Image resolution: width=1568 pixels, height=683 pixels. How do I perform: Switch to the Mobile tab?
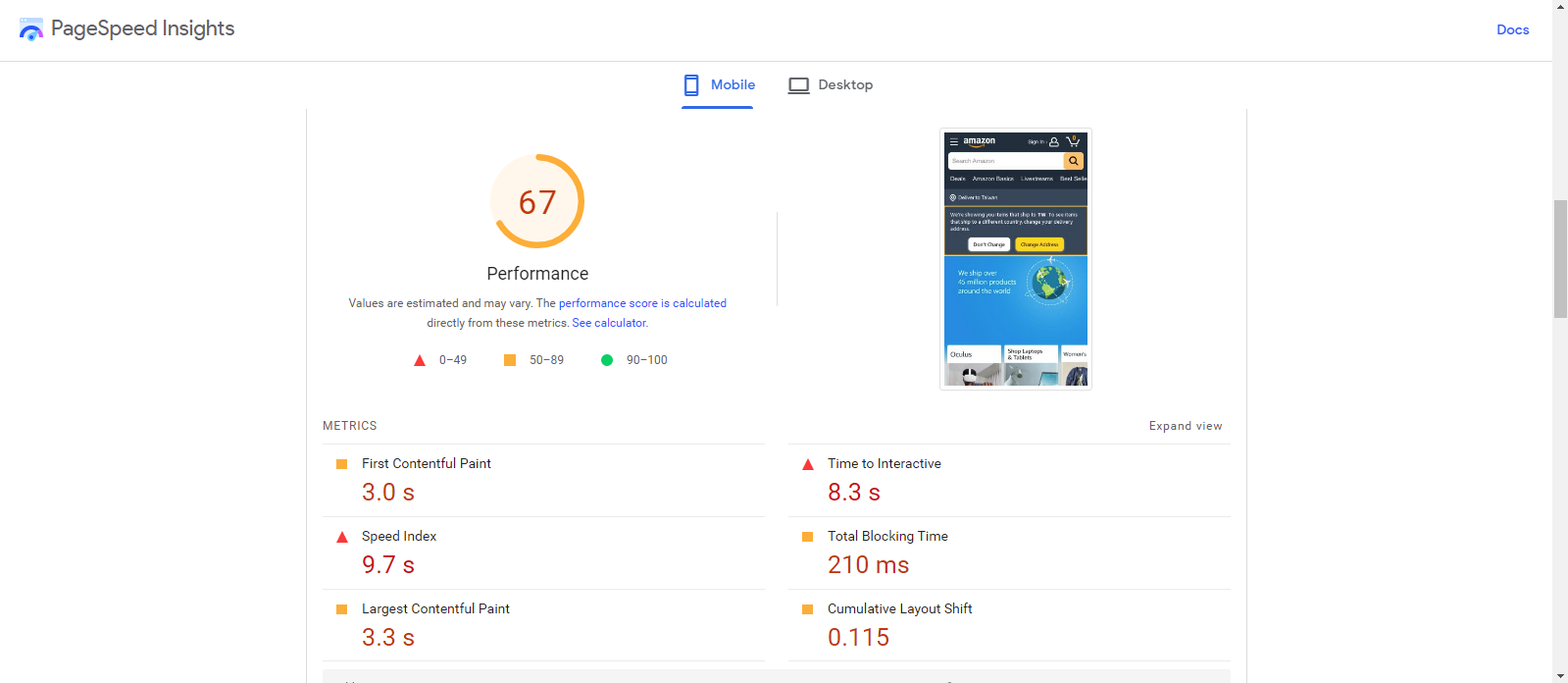coord(718,85)
